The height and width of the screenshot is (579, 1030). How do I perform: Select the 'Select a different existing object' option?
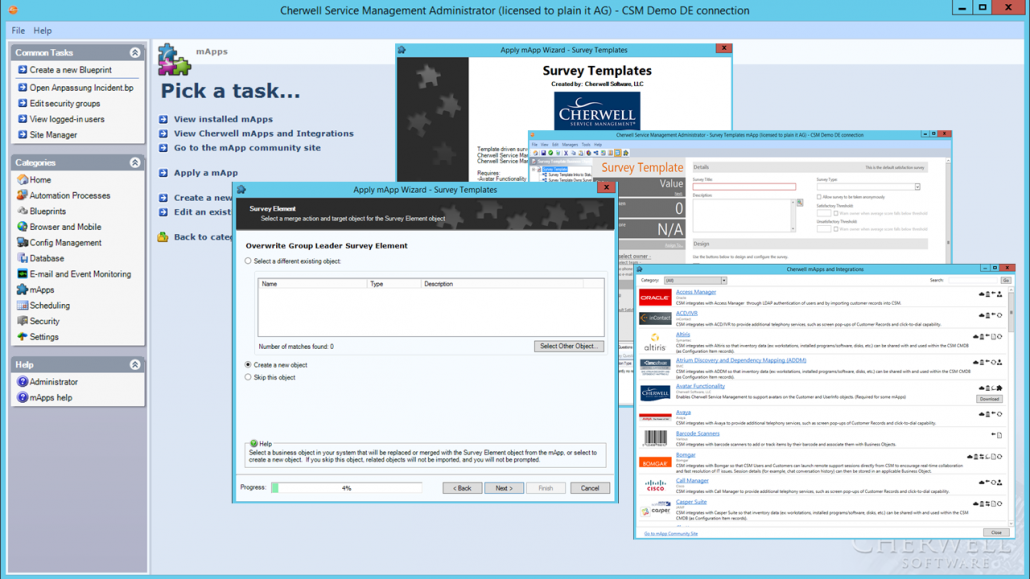[x=248, y=261]
